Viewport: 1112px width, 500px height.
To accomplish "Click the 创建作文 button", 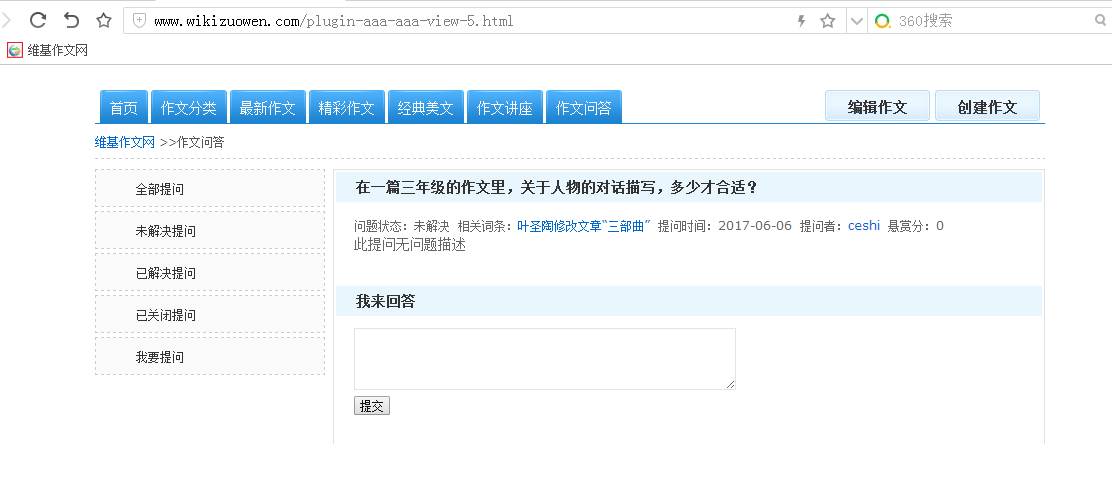I will (987, 106).
